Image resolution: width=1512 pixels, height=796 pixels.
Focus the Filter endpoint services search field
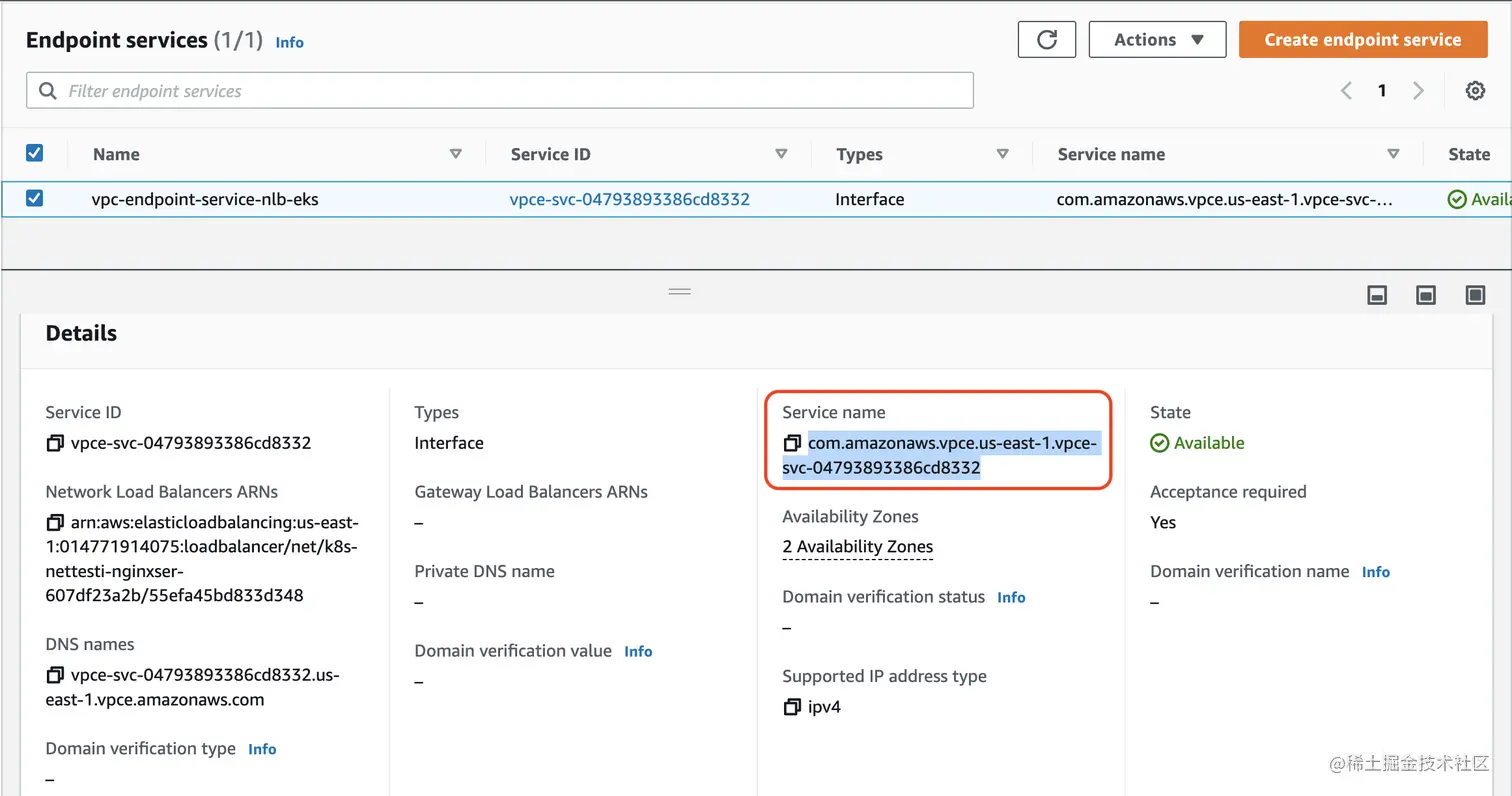pos(500,91)
